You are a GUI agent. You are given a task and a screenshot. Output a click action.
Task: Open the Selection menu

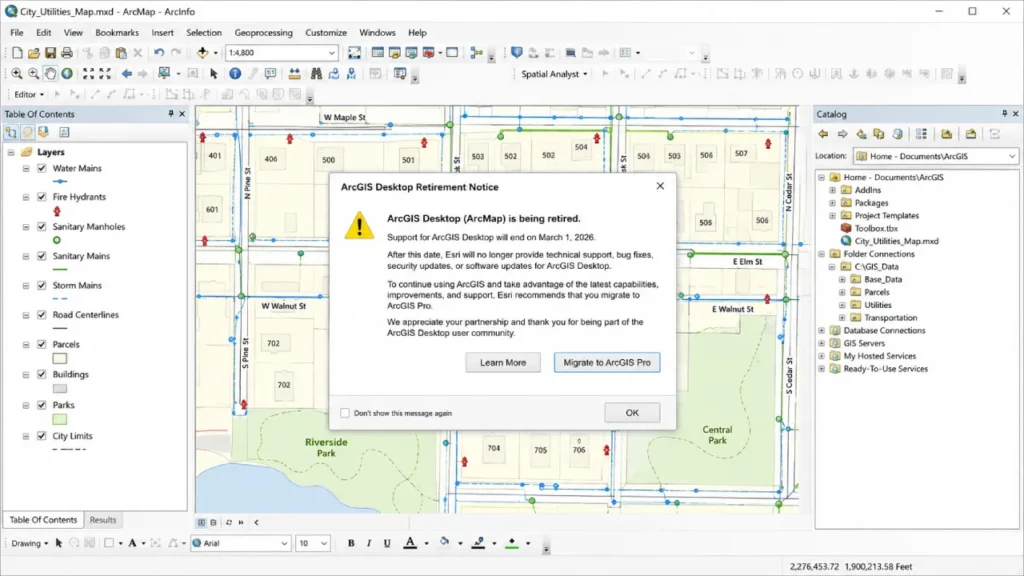pyautogui.click(x=204, y=33)
